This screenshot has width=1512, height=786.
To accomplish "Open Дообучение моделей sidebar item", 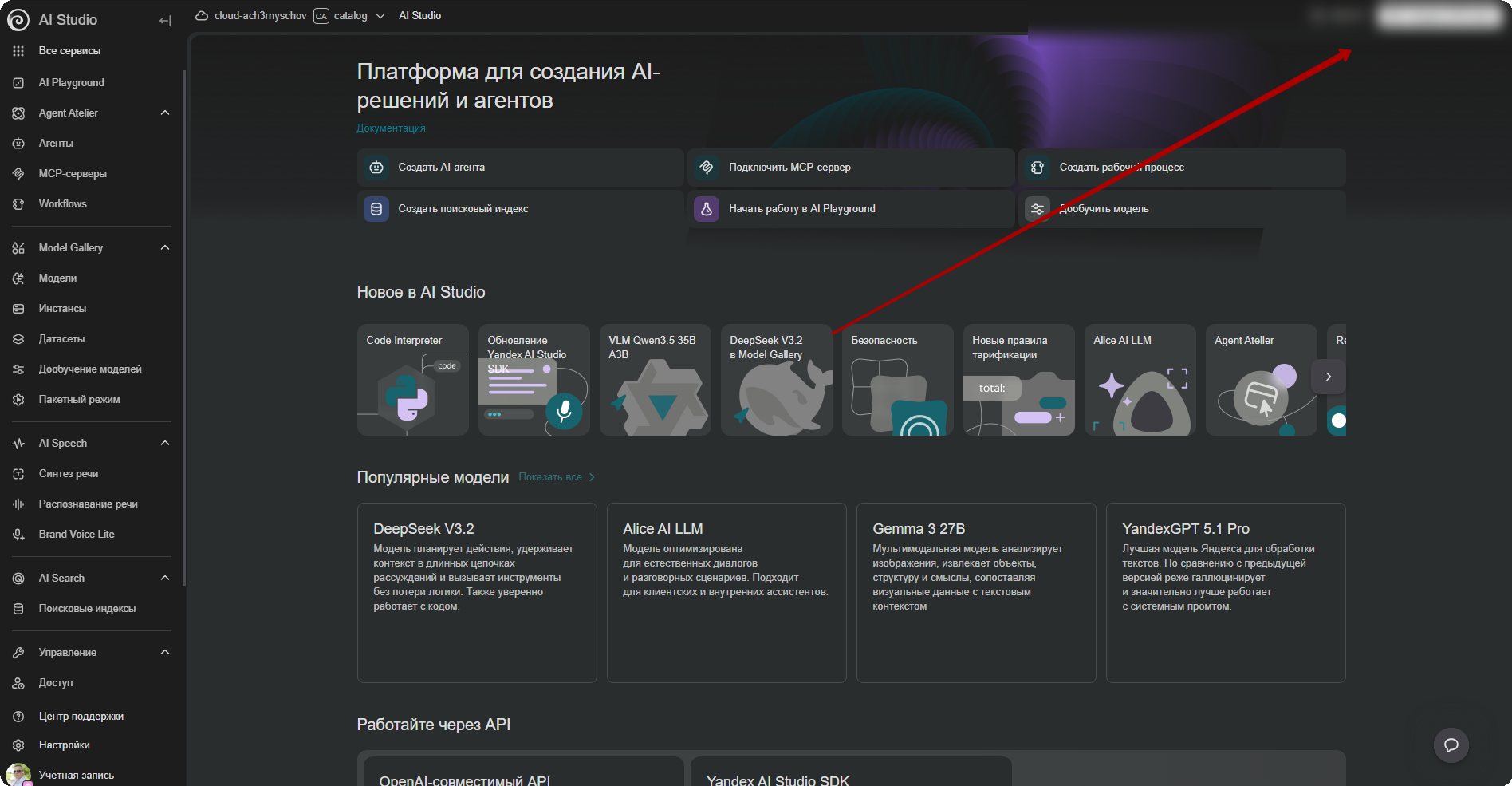I will coord(92,369).
